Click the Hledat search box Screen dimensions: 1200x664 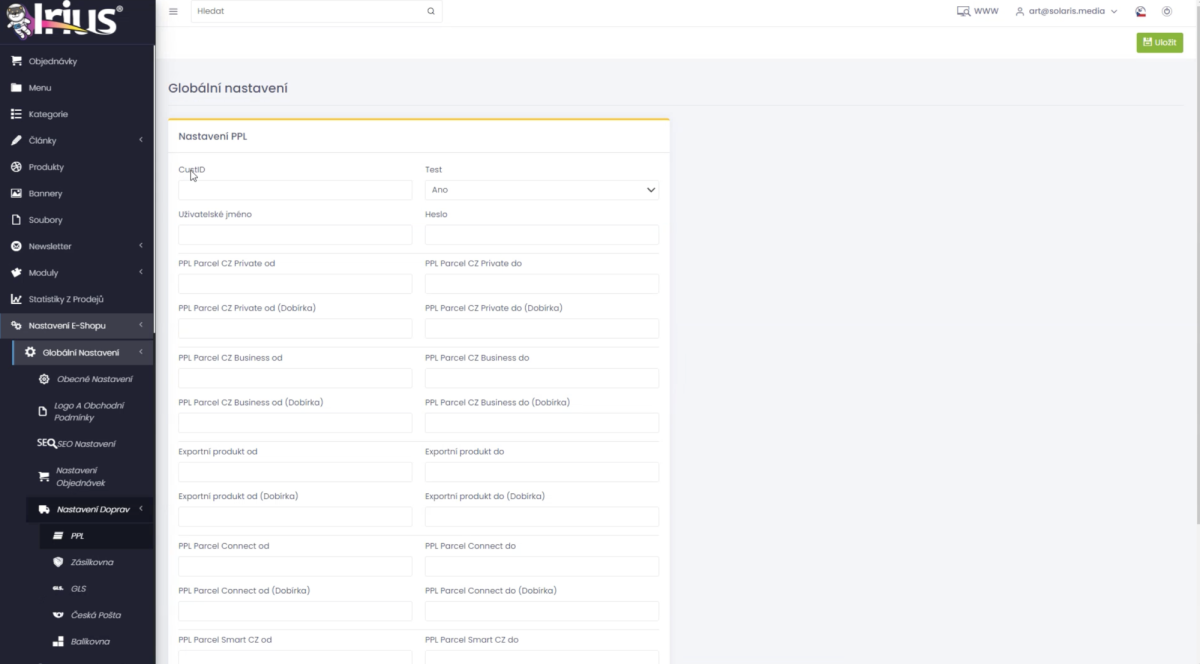[316, 12]
